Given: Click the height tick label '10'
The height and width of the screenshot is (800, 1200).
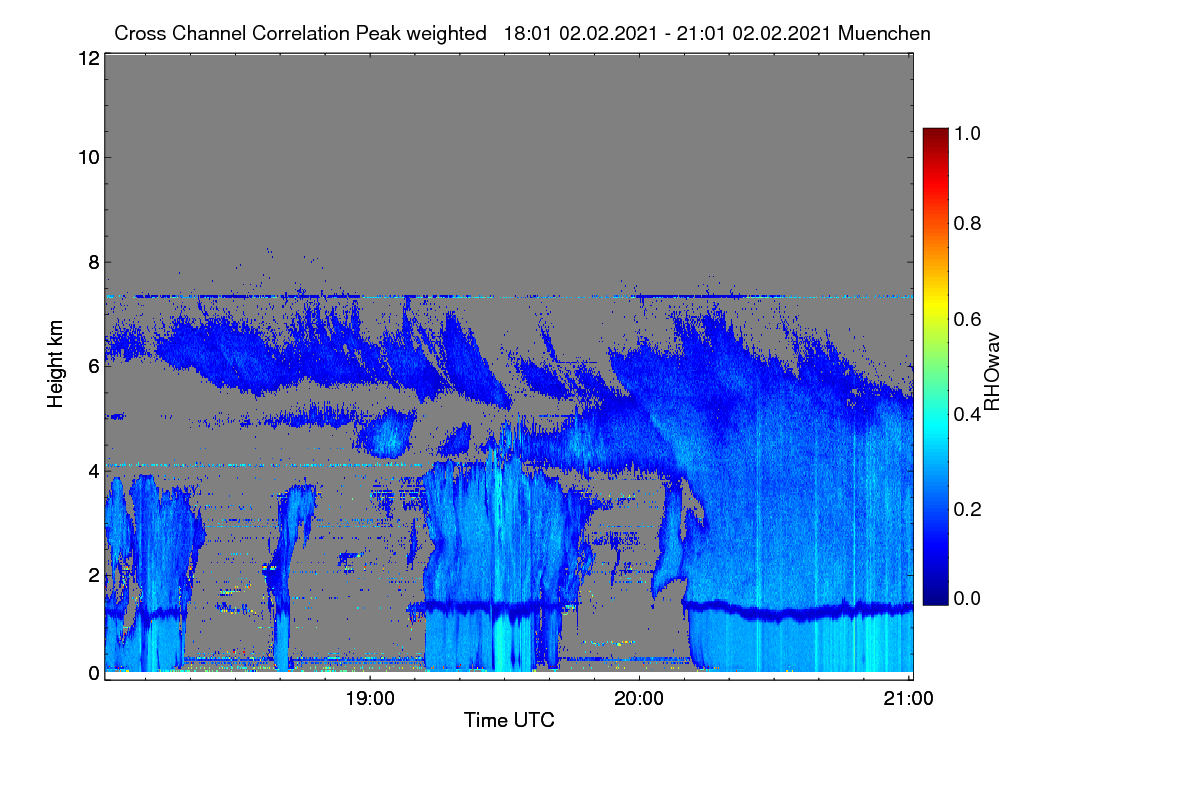Looking at the screenshot, I should pyautogui.click(x=88, y=157).
